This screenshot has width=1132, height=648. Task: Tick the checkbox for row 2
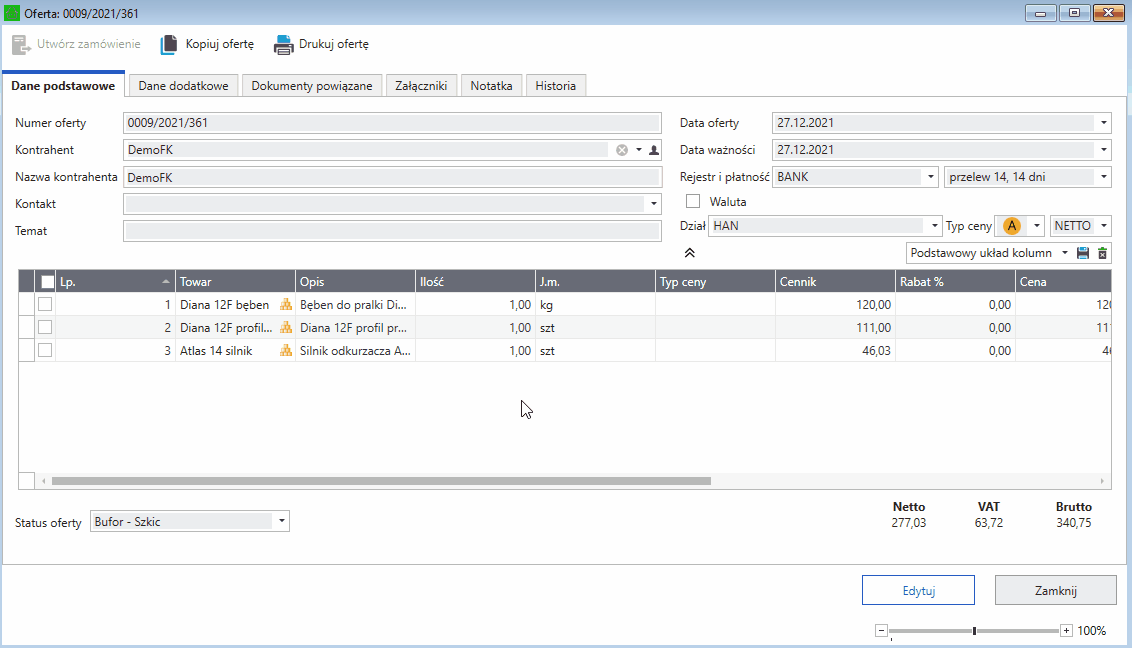45,327
